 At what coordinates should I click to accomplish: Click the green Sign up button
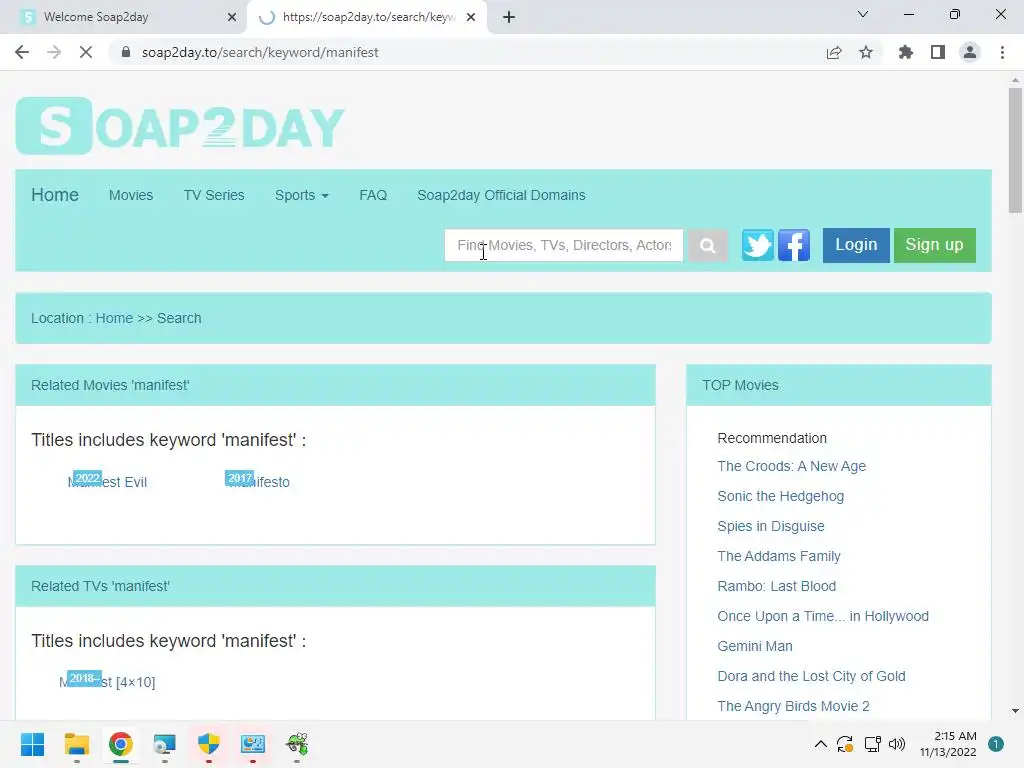coord(935,245)
